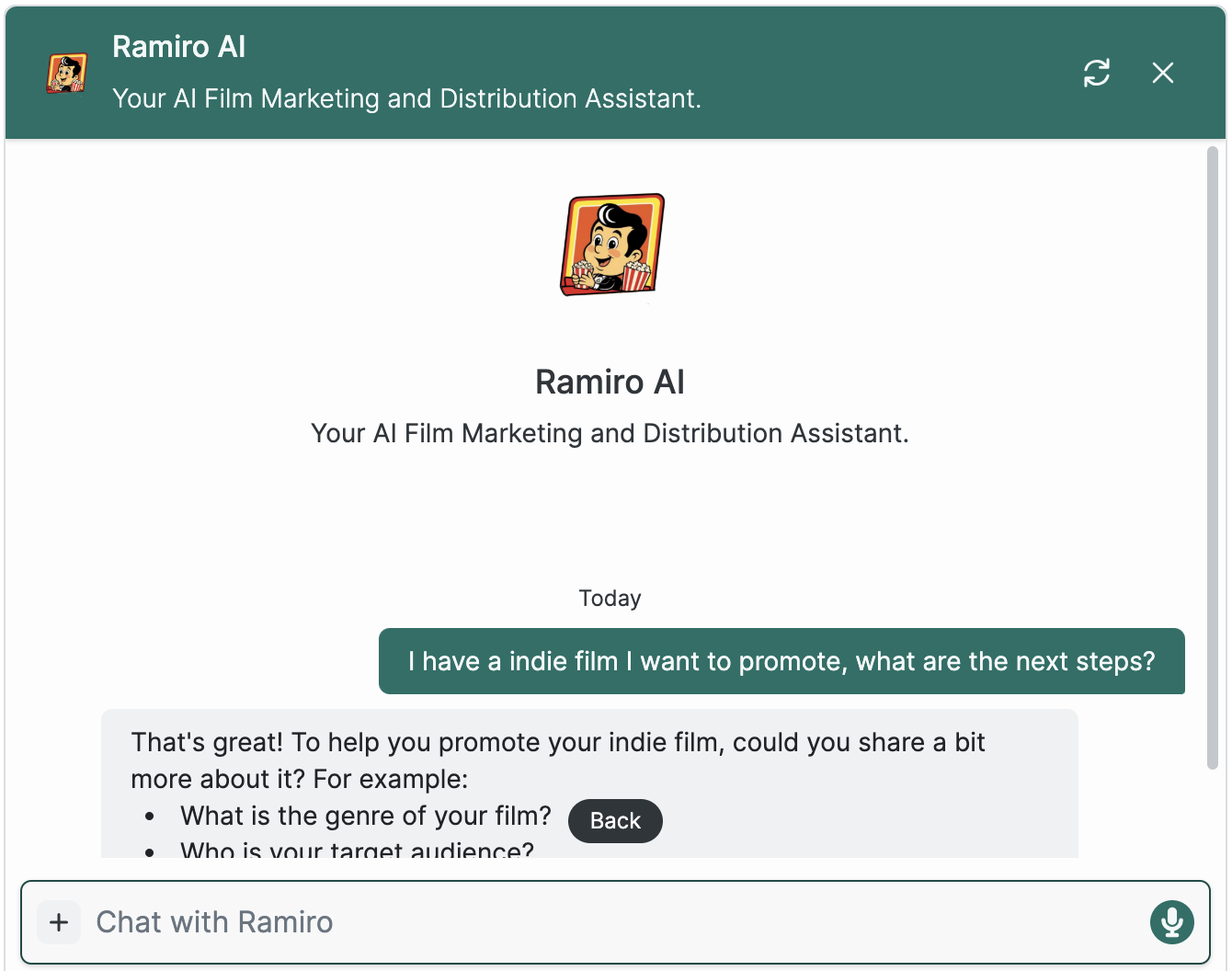Select the user message about promoting an indie film
The image size is (1232, 971).
coord(781,661)
